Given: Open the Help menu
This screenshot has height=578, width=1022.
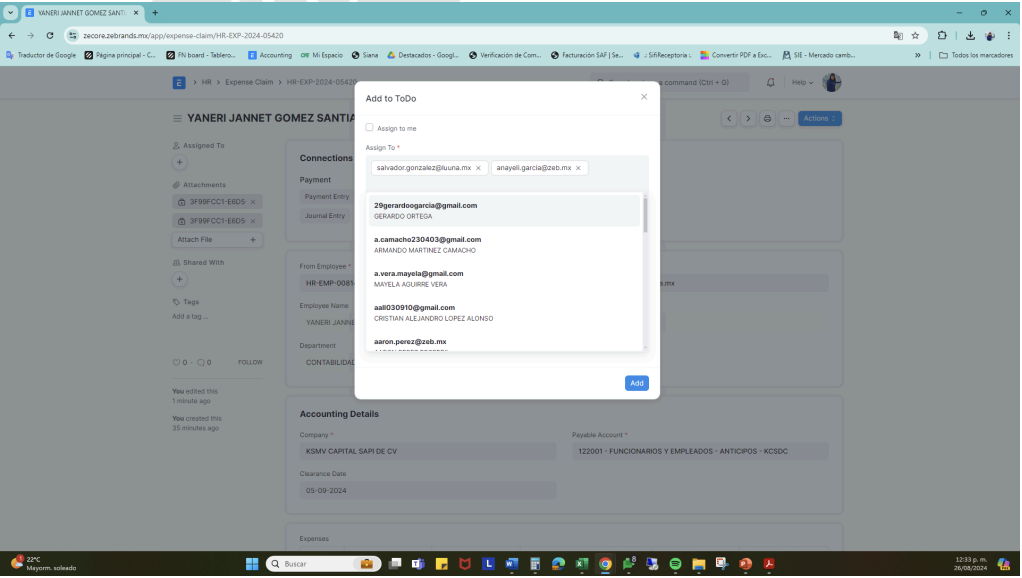Looking at the screenshot, I should click(x=803, y=82).
